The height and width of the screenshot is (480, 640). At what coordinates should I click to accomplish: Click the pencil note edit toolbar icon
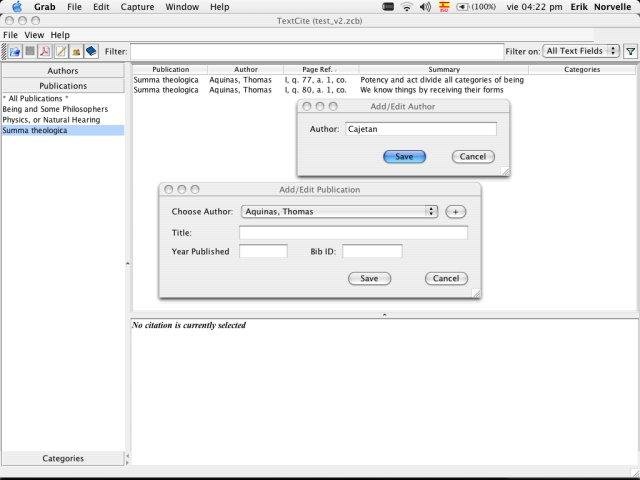coord(60,51)
